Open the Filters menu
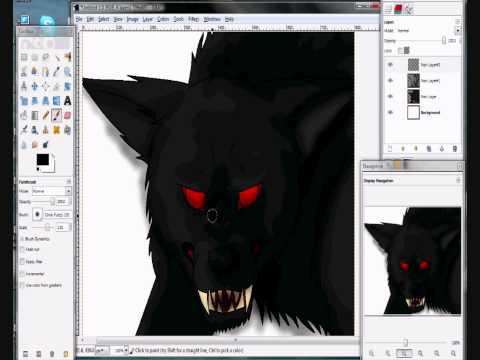Viewport: 480px width, 360px height. click(x=193, y=19)
